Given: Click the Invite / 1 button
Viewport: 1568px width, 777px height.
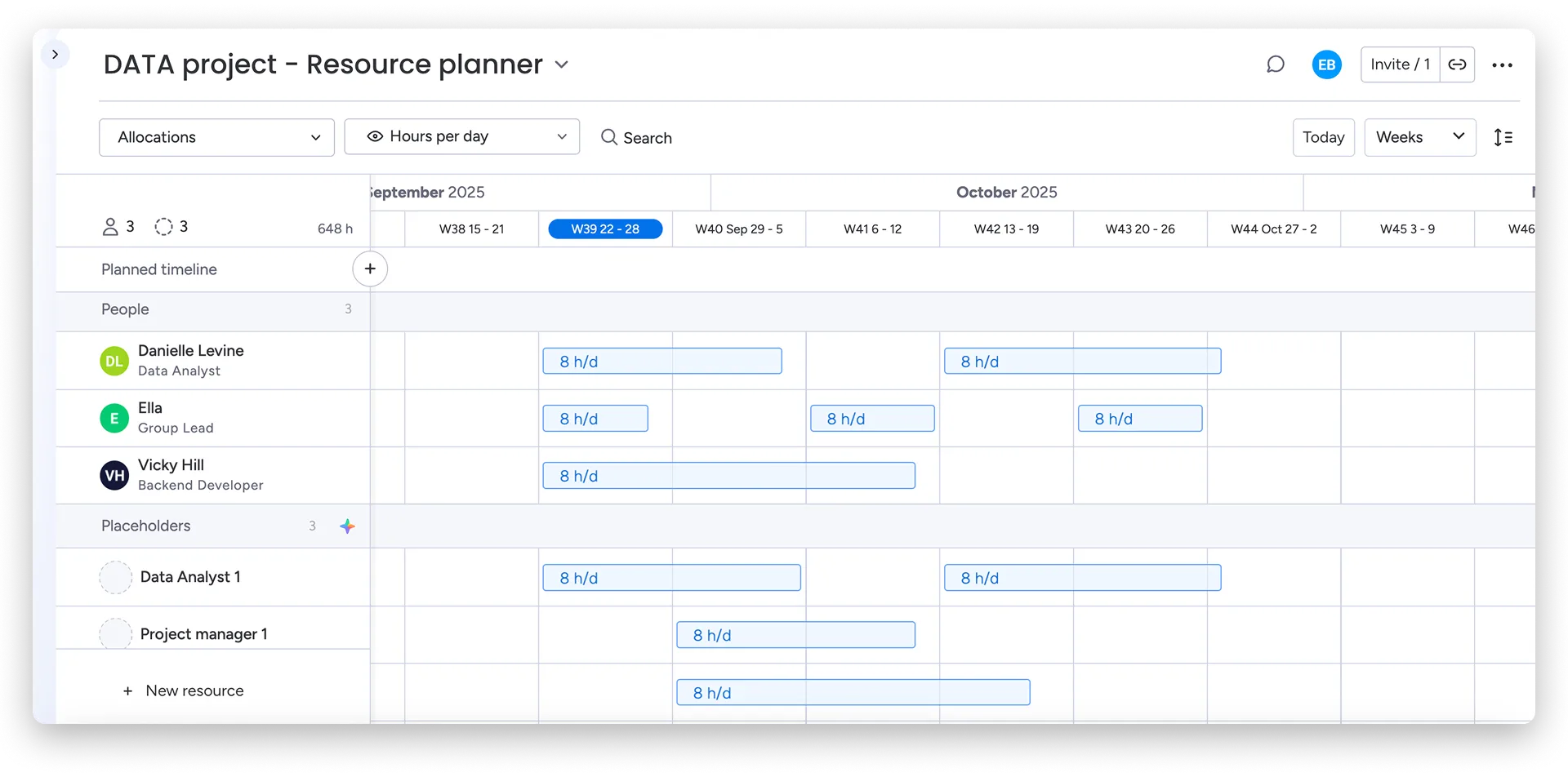Looking at the screenshot, I should [x=1400, y=64].
